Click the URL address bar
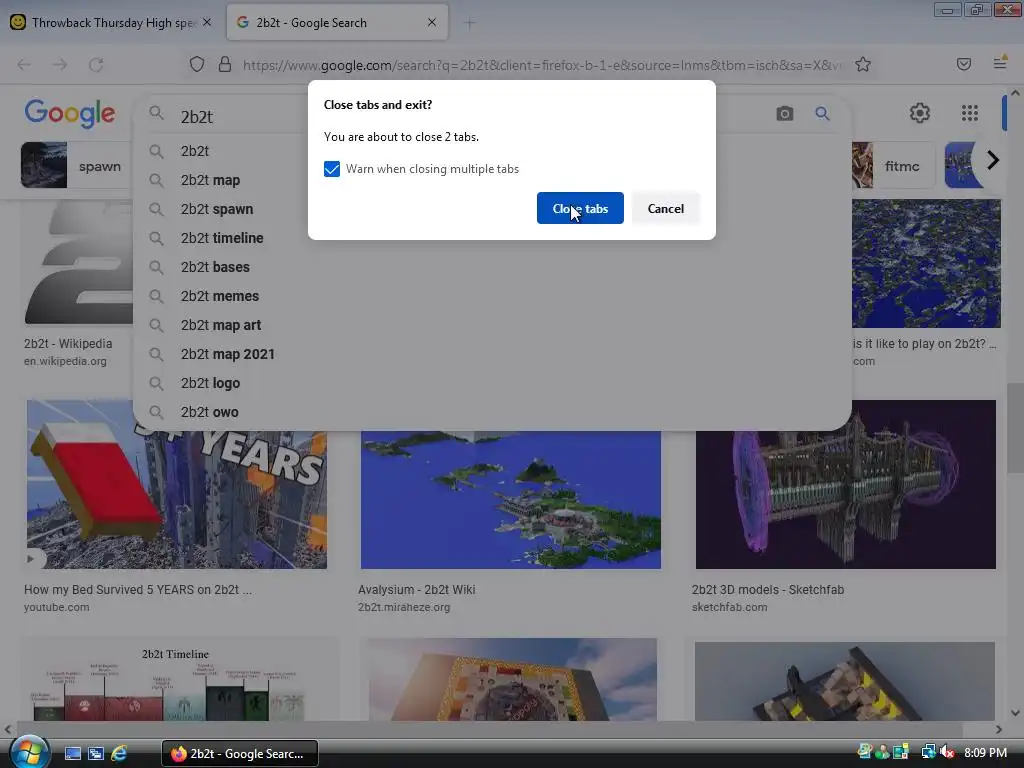Screen dimensions: 1024x768 pyautogui.click(x=542, y=65)
